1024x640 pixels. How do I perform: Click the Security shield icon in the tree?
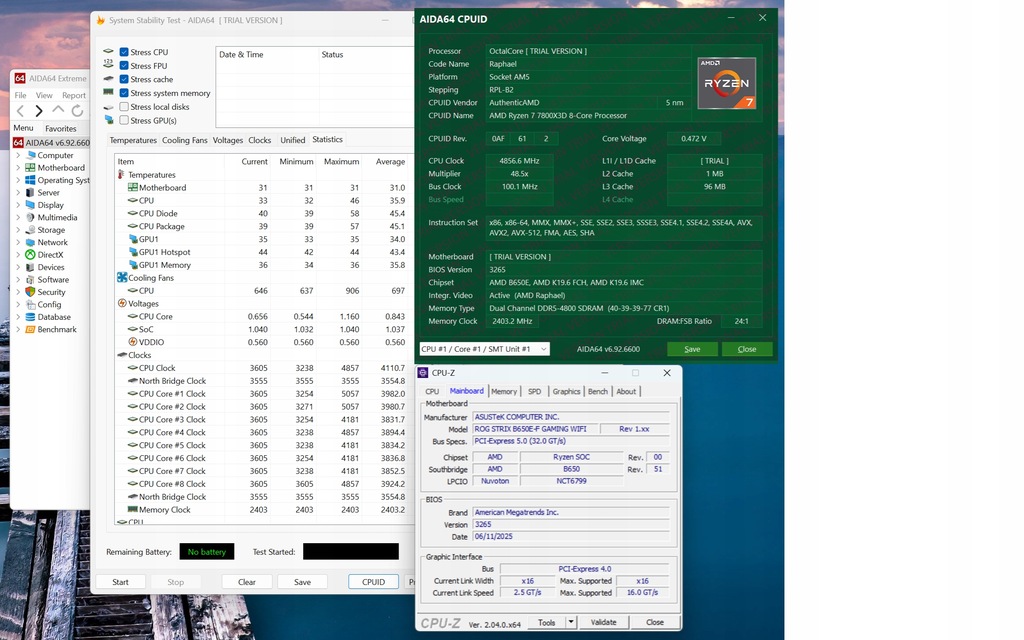[x=30, y=292]
